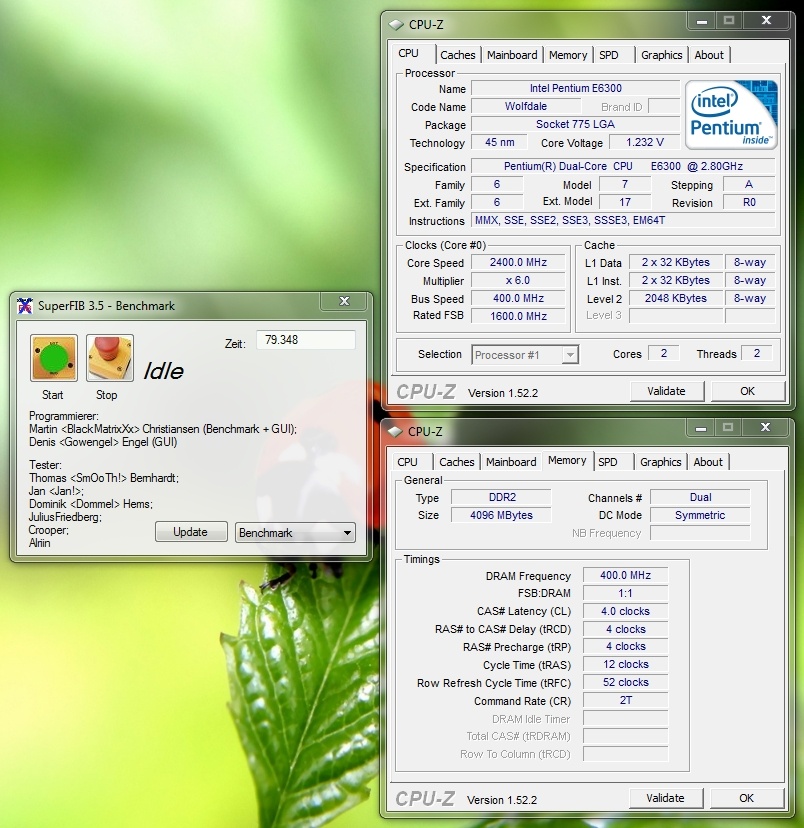Click the Name field Intel Pentium E6300
This screenshot has height=828, width=804.
coord(575,88)
